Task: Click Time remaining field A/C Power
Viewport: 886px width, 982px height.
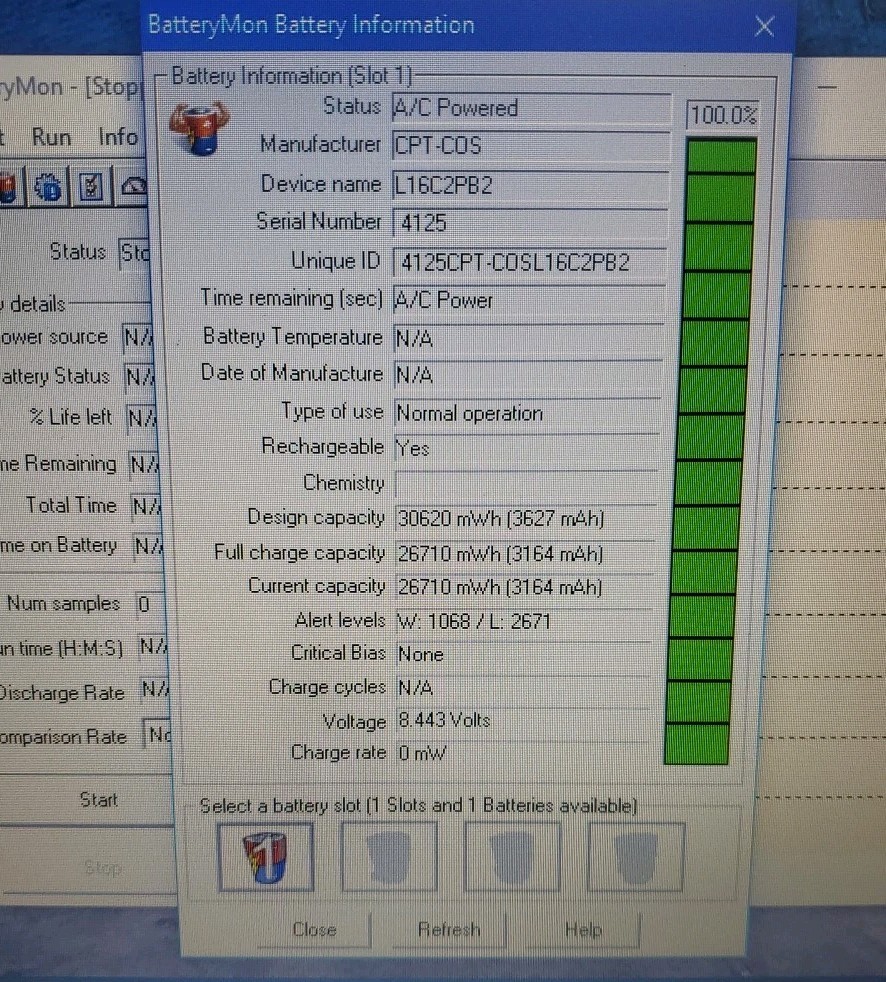Action: pyautogui.click(x=528, y=301)
